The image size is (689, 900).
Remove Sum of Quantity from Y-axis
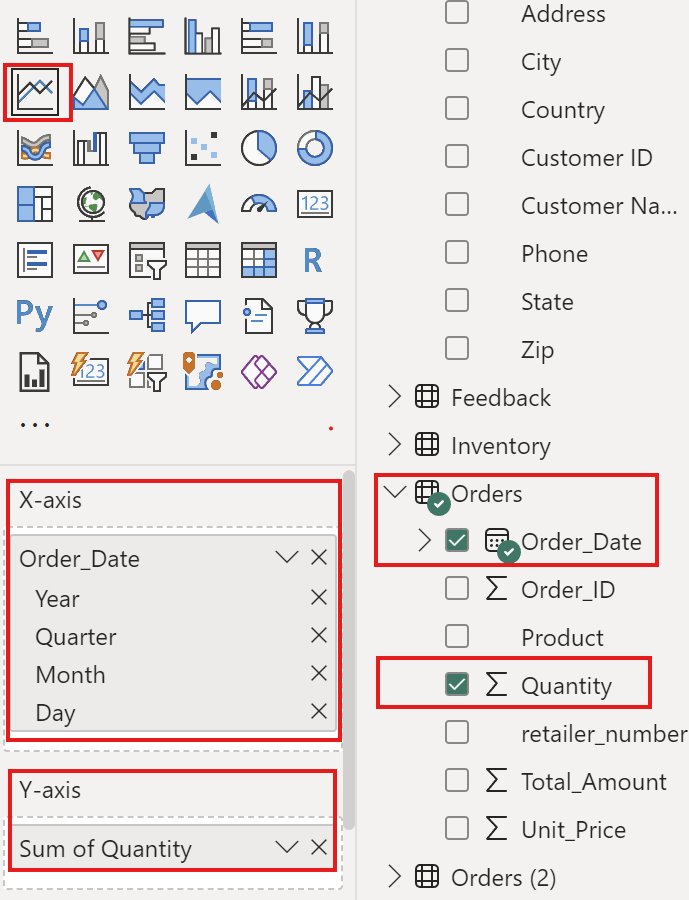click(x=319, y=848)
